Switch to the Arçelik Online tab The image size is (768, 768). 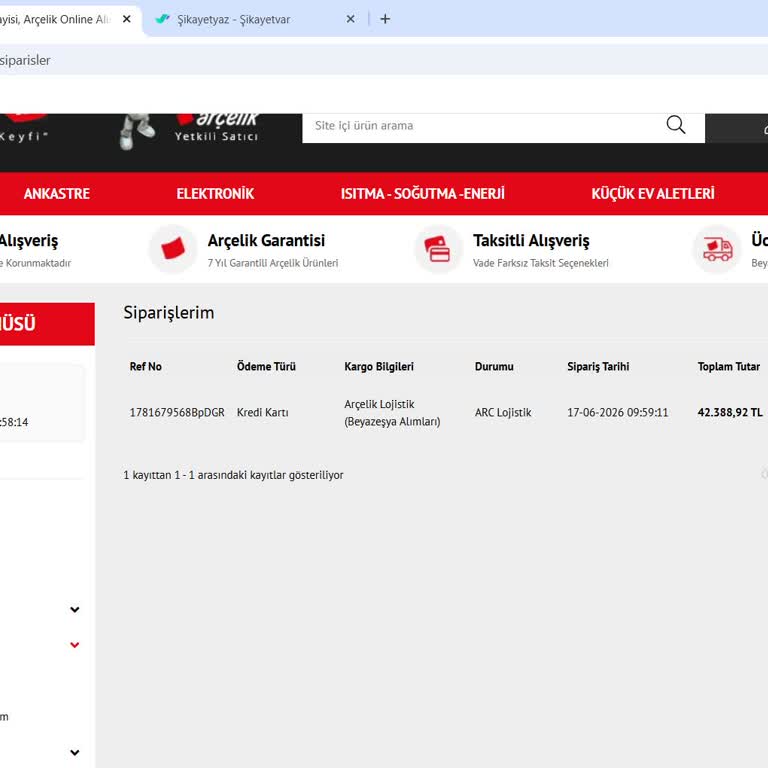(x=69, y=20)
